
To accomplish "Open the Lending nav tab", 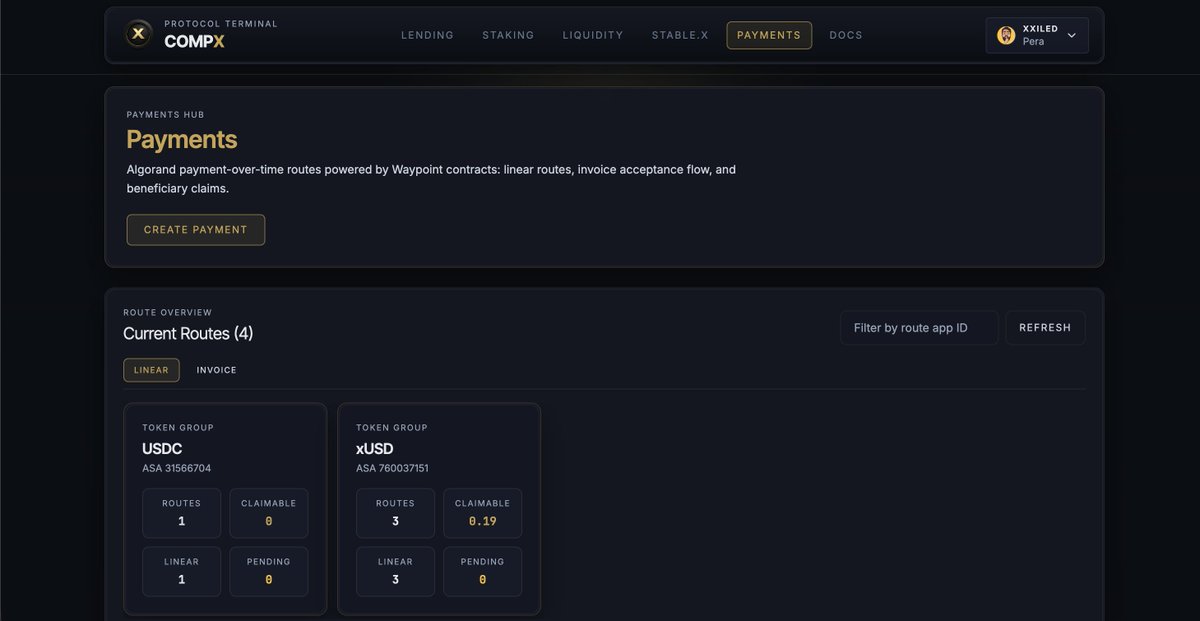I will 427,35.
